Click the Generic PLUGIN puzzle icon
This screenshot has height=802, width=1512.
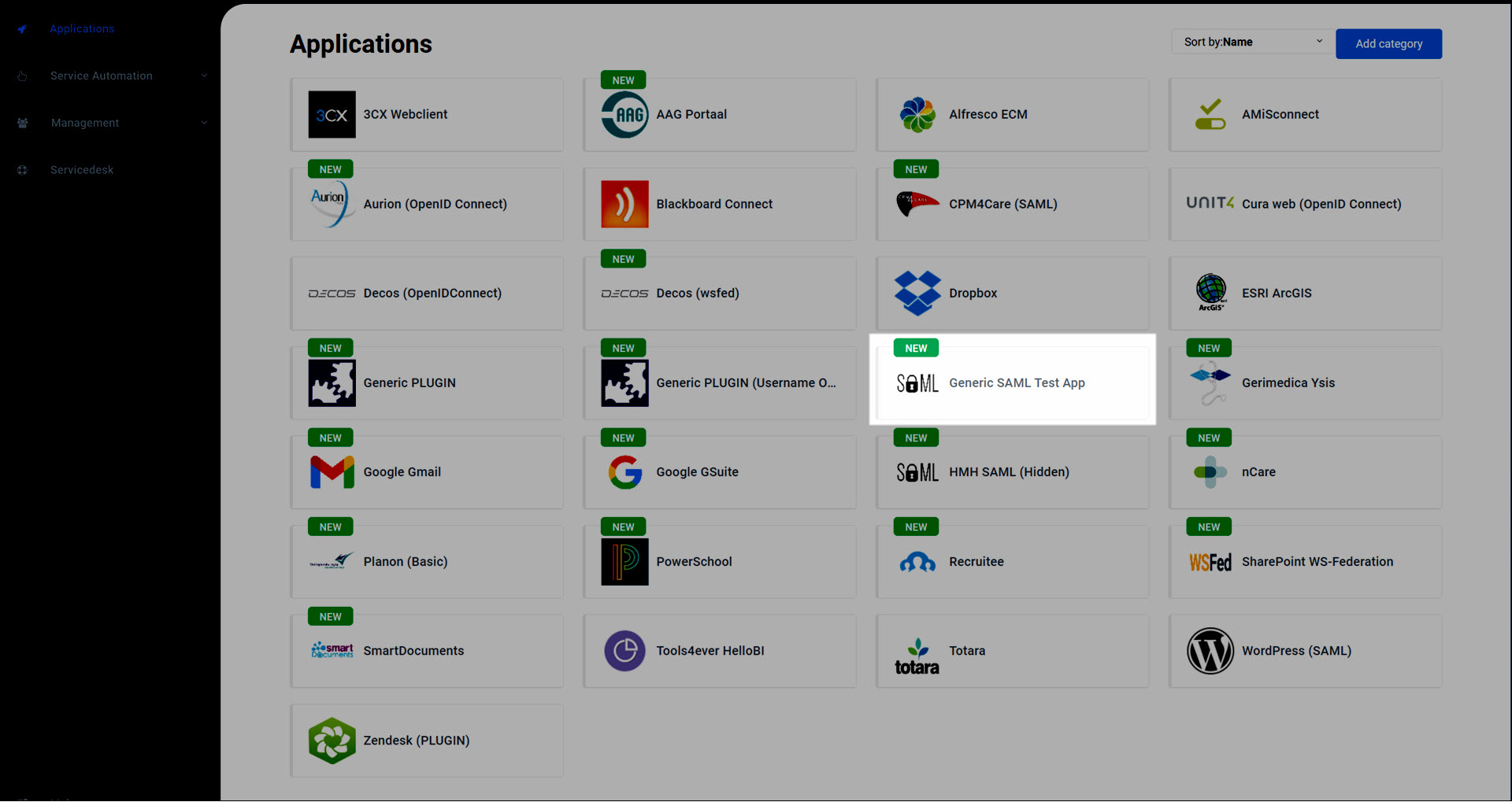[332, 383]
